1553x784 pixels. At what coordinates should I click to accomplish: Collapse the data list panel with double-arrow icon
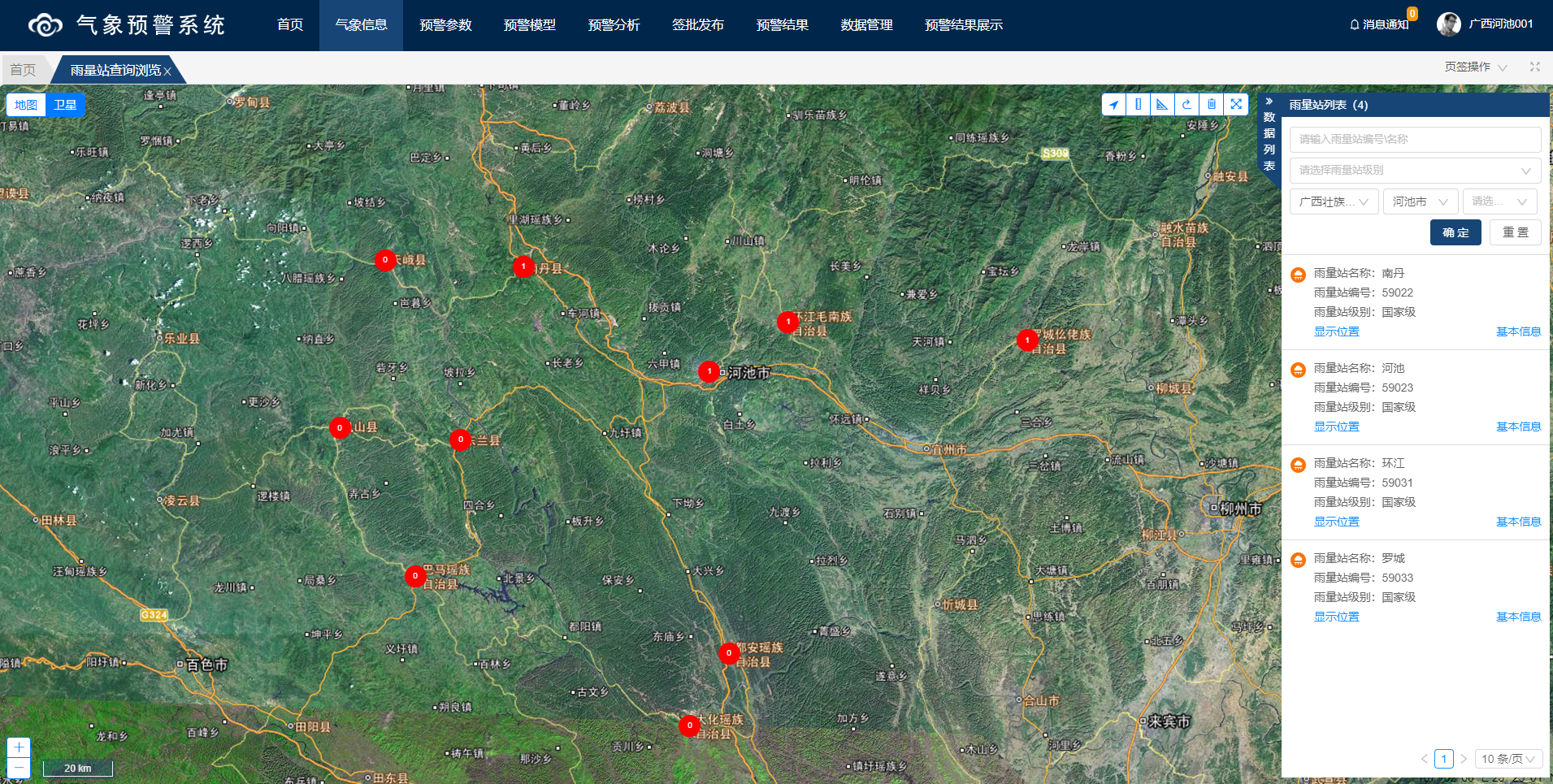(1269, 102)
